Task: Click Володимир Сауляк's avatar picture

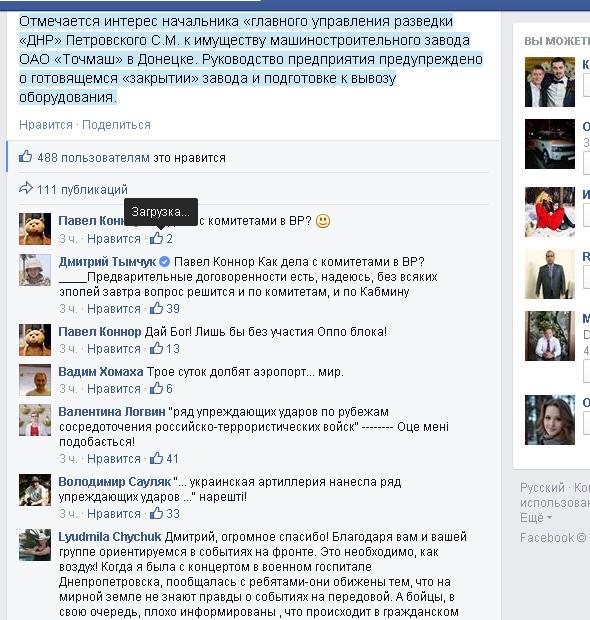Action: pos(35,490)
